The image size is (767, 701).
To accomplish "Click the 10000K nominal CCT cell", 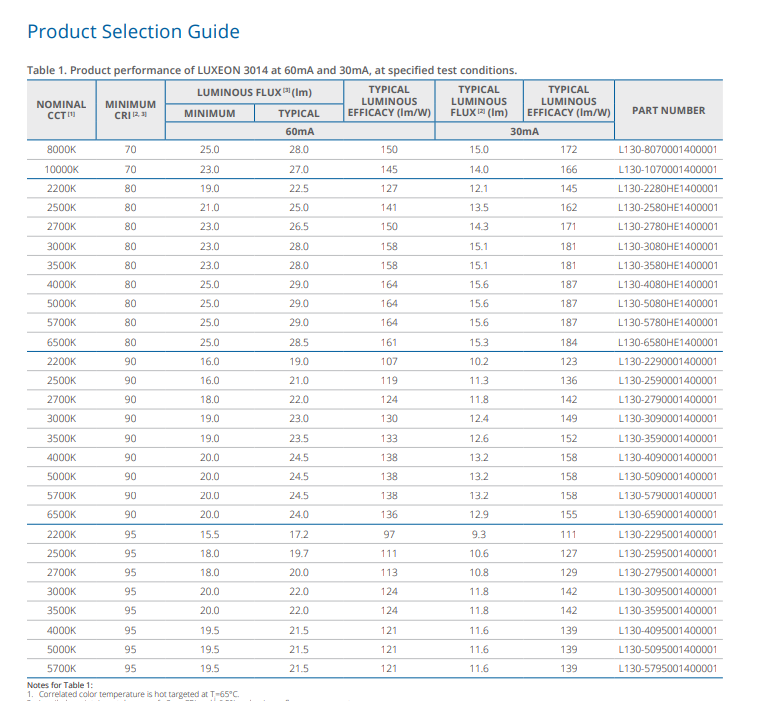I will [x=62, y=170].
